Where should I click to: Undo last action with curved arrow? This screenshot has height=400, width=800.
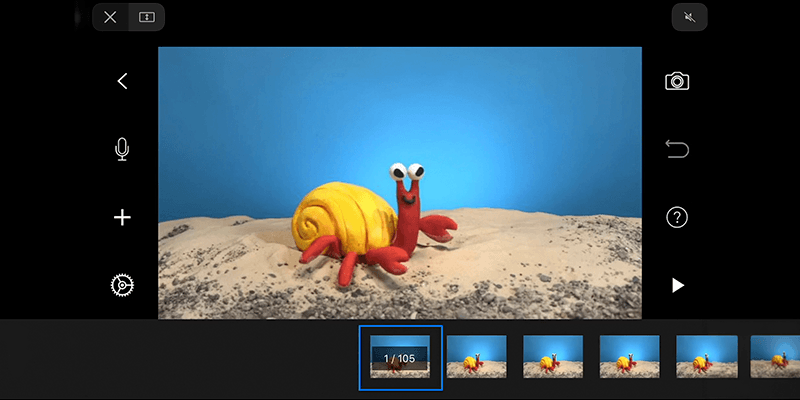pyautogui.click(x=677, y=149)
